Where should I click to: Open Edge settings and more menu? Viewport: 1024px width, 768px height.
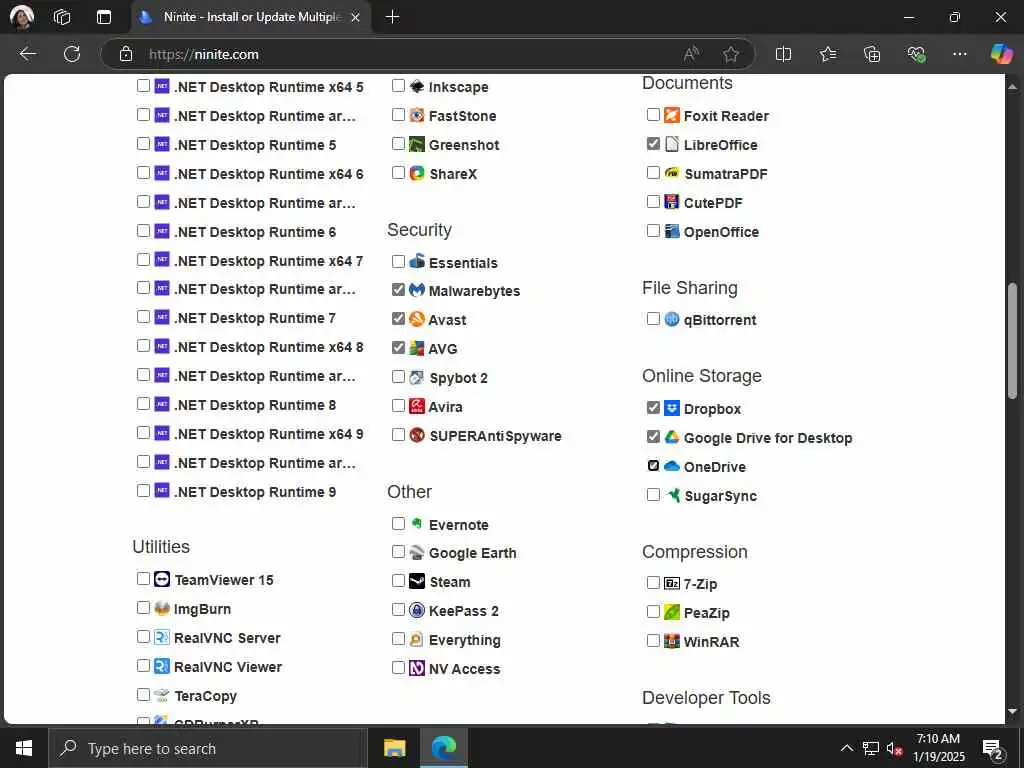(x=959, y=54)
